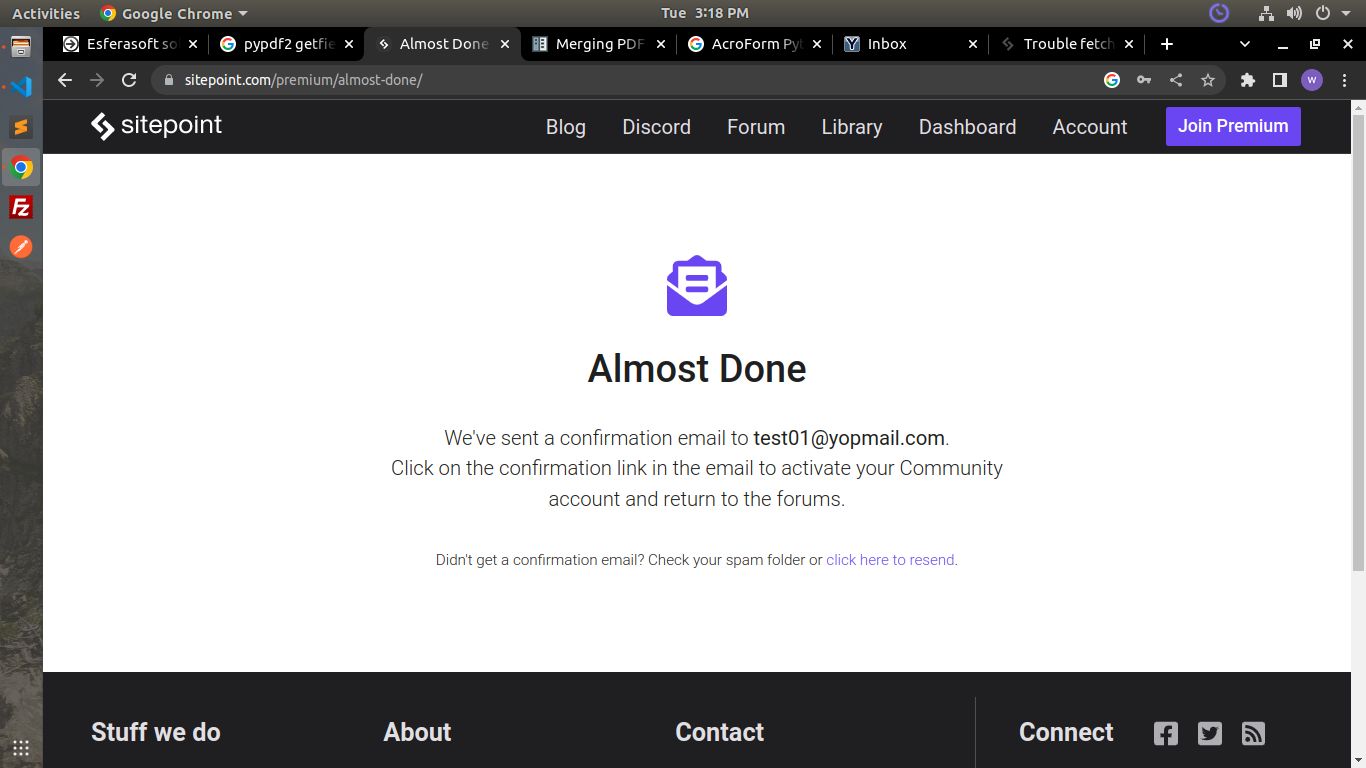Open the Forum menu item
The image size is (1366, 768).
coord(755,127)
